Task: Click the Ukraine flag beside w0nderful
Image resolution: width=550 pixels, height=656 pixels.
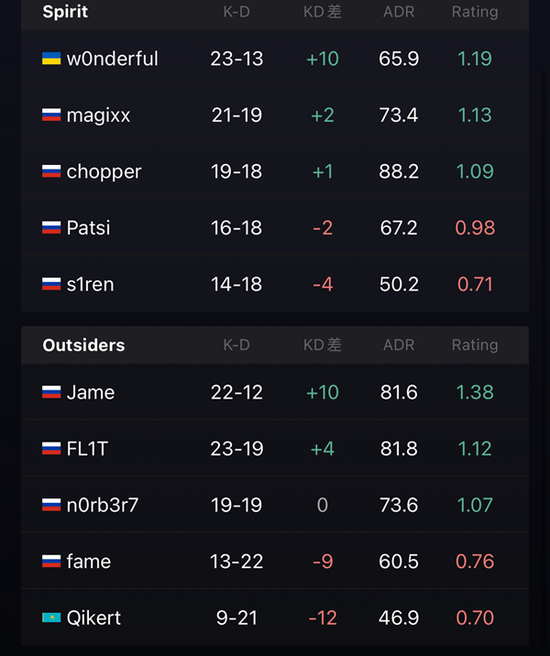Action: [51, 59]
